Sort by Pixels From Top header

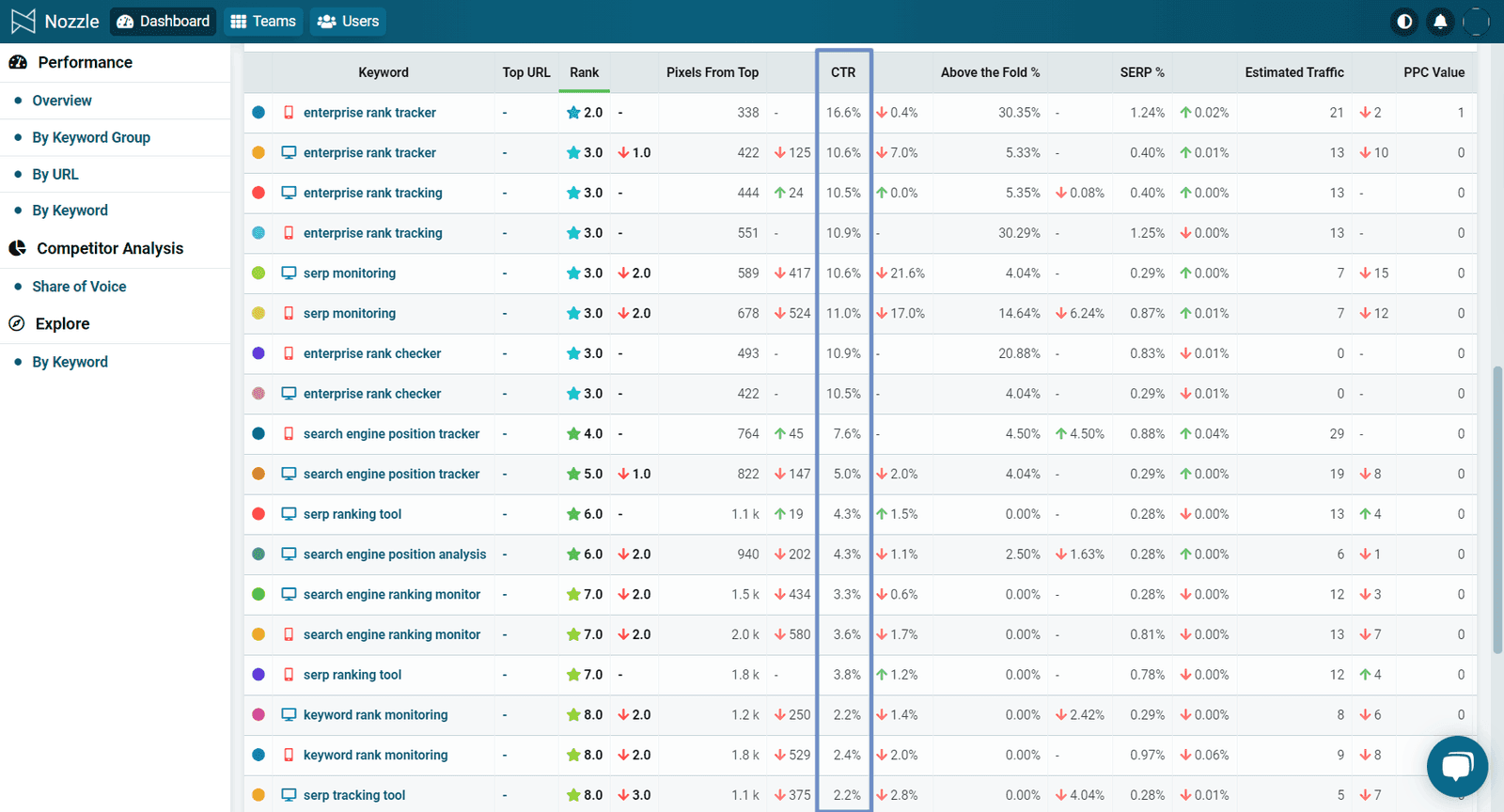(x=713, y=72)
